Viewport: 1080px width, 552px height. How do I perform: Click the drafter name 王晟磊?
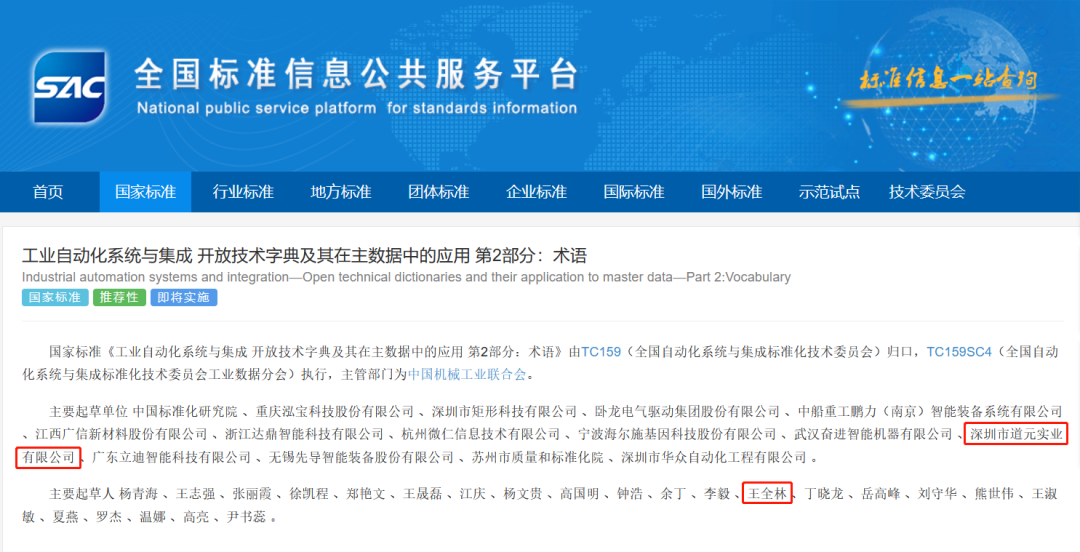click(423, 494)
